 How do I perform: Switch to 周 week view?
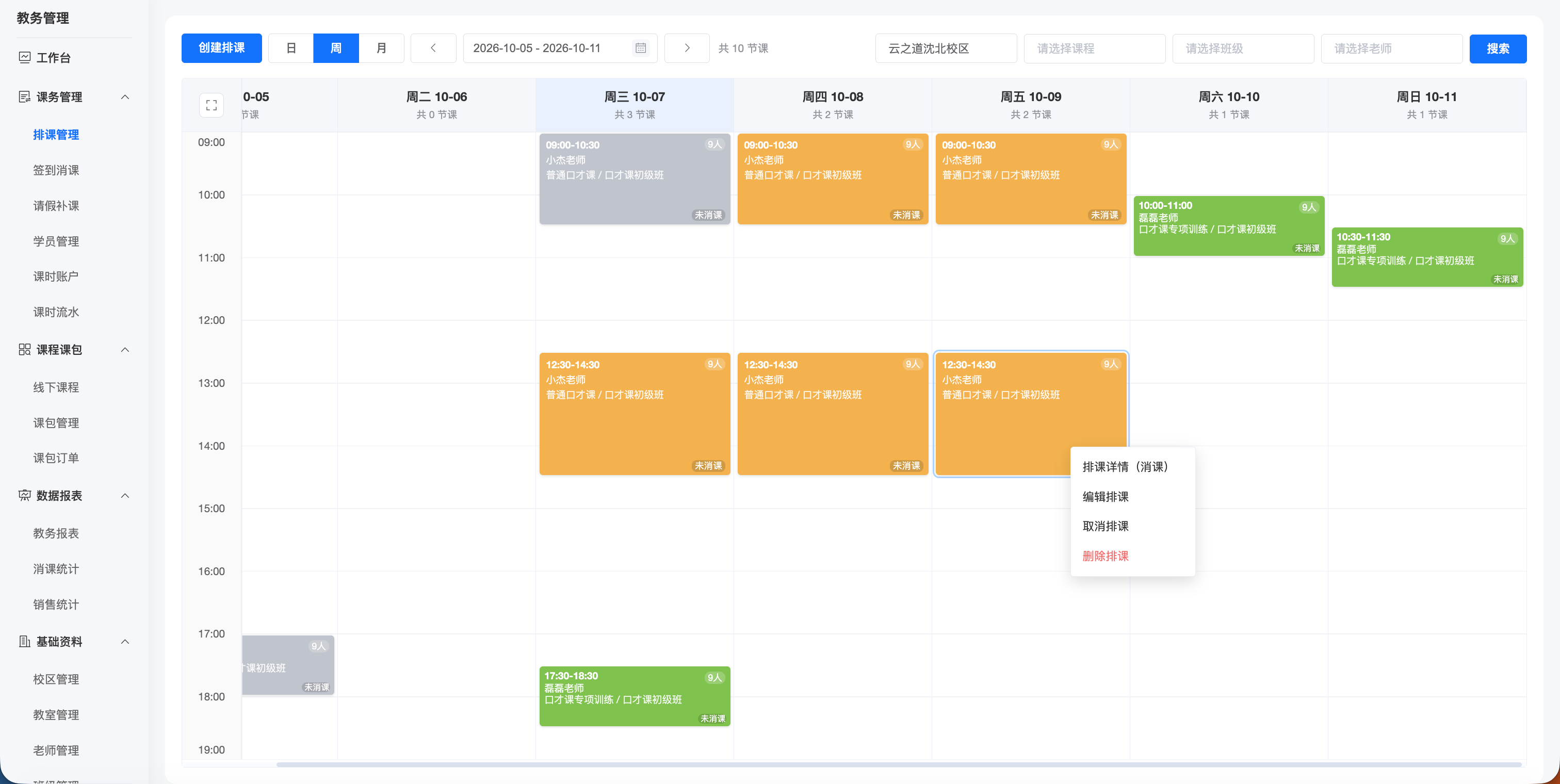click(336, 48)
